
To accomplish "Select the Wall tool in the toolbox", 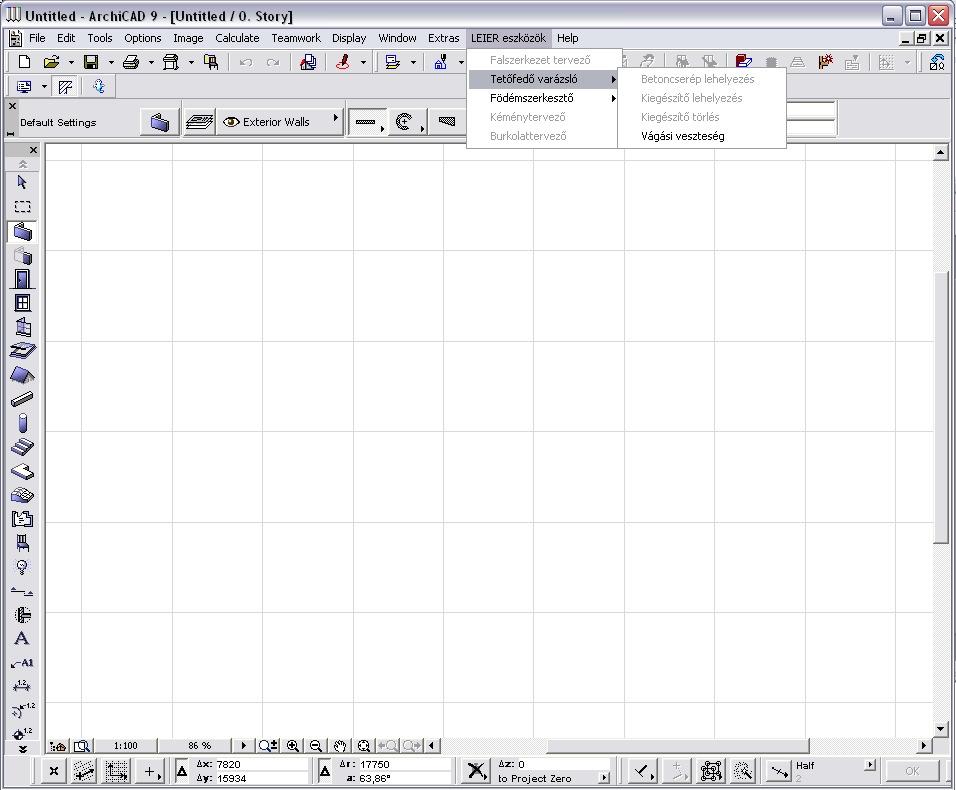I will 23,232.
